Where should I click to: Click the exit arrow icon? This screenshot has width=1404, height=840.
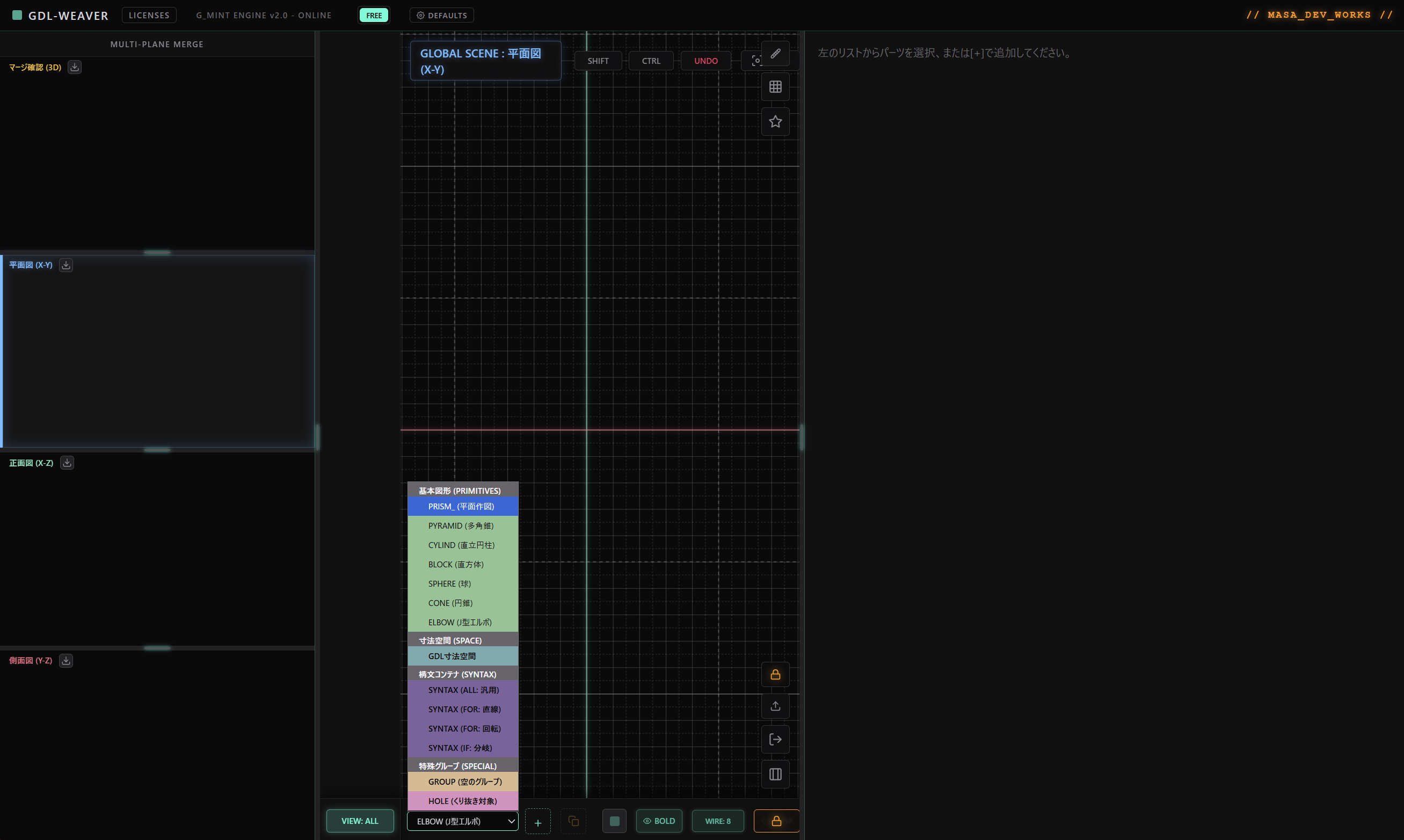(775, 739)
